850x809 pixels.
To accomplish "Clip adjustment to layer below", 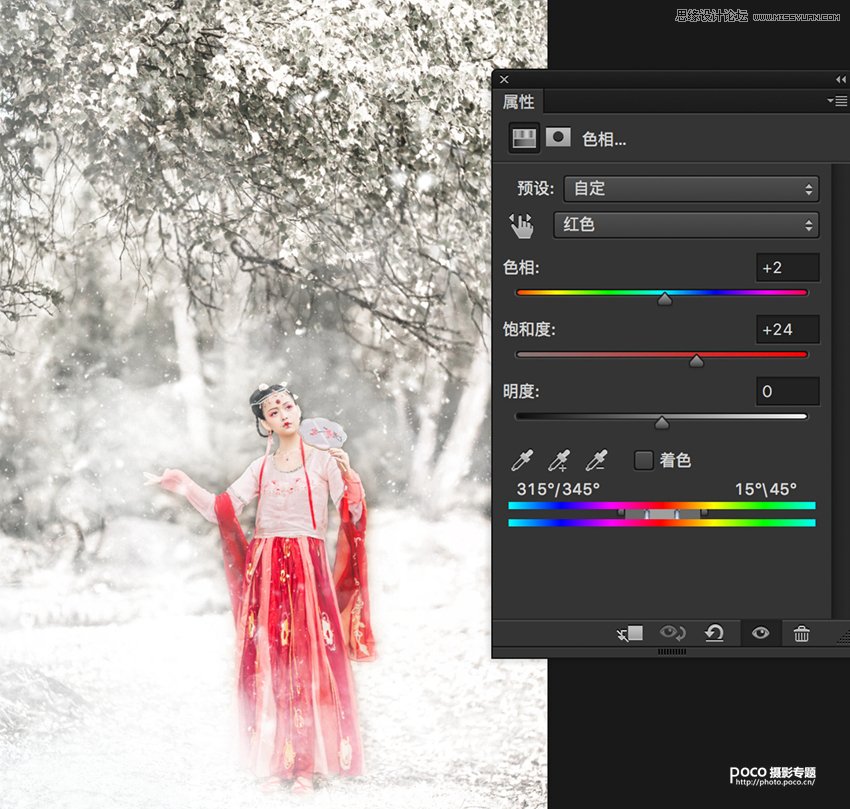I will click(x=629, y=633).
